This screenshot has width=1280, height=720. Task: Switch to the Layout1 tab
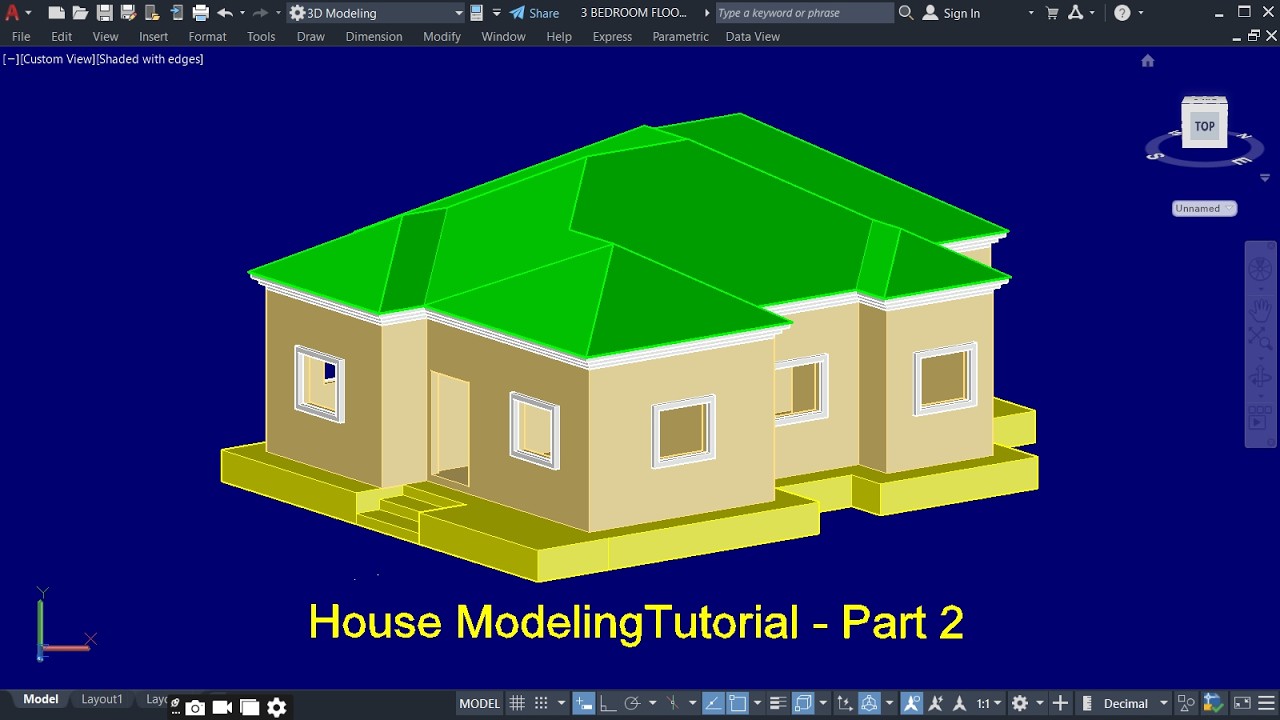point(102,699)
